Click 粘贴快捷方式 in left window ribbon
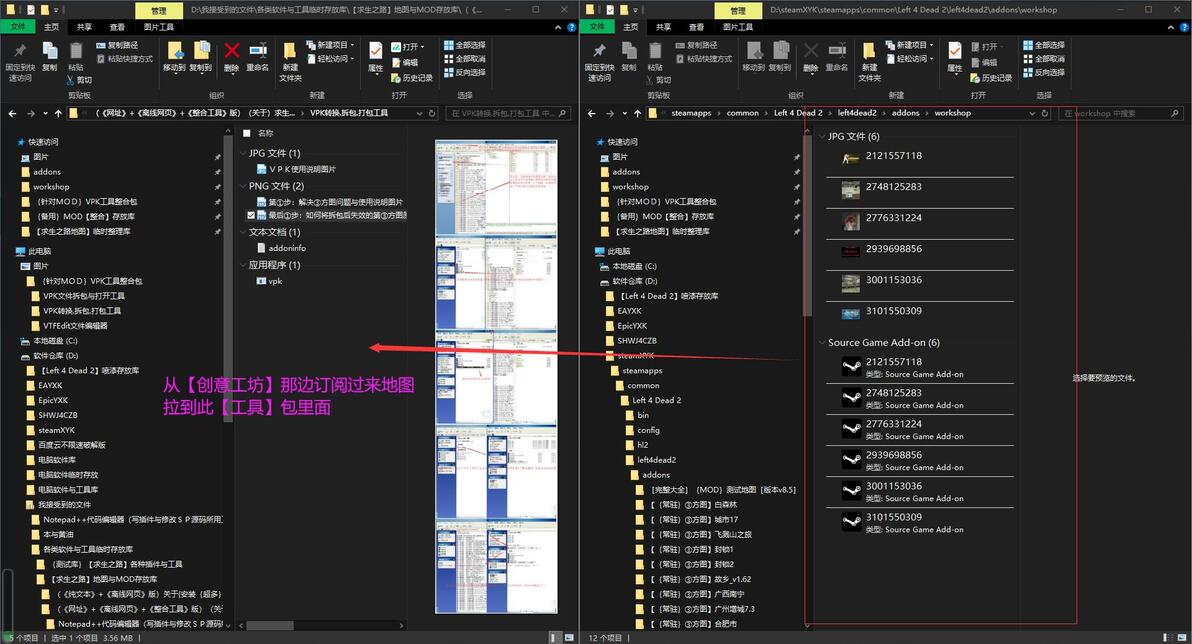 125,59
